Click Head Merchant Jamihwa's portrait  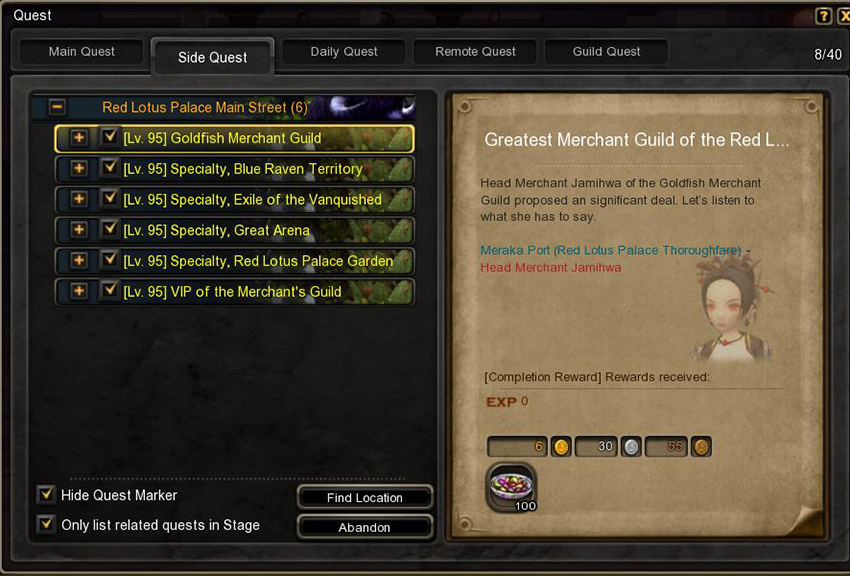pyautogui.click(x=731, y=311)
